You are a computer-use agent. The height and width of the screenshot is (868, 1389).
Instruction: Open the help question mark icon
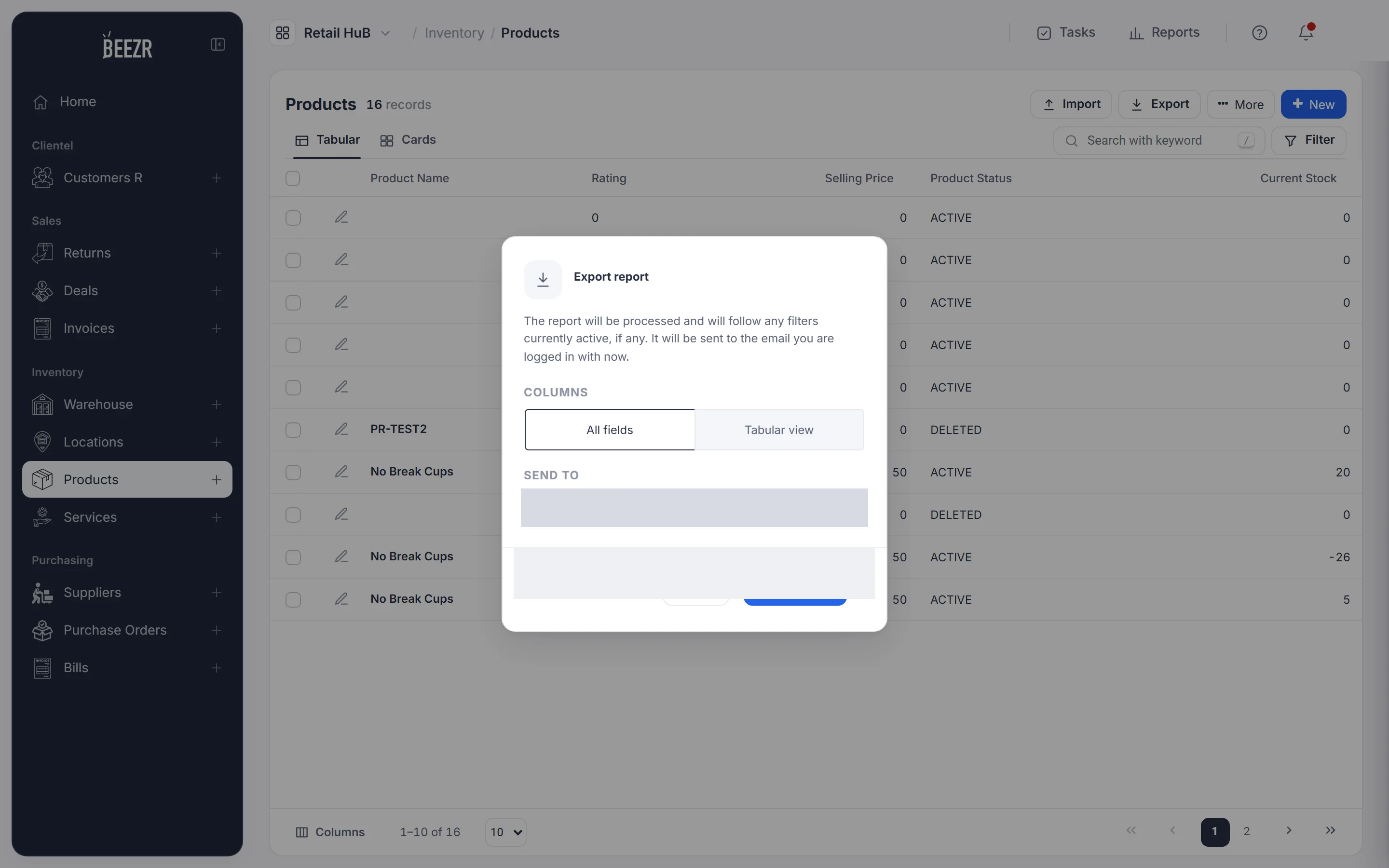pyautogui.click(x=1259, y=33)
